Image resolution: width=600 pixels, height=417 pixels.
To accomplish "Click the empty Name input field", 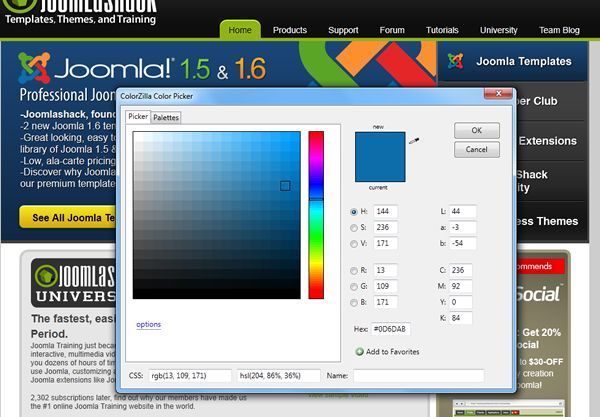I will coord(419,376).
